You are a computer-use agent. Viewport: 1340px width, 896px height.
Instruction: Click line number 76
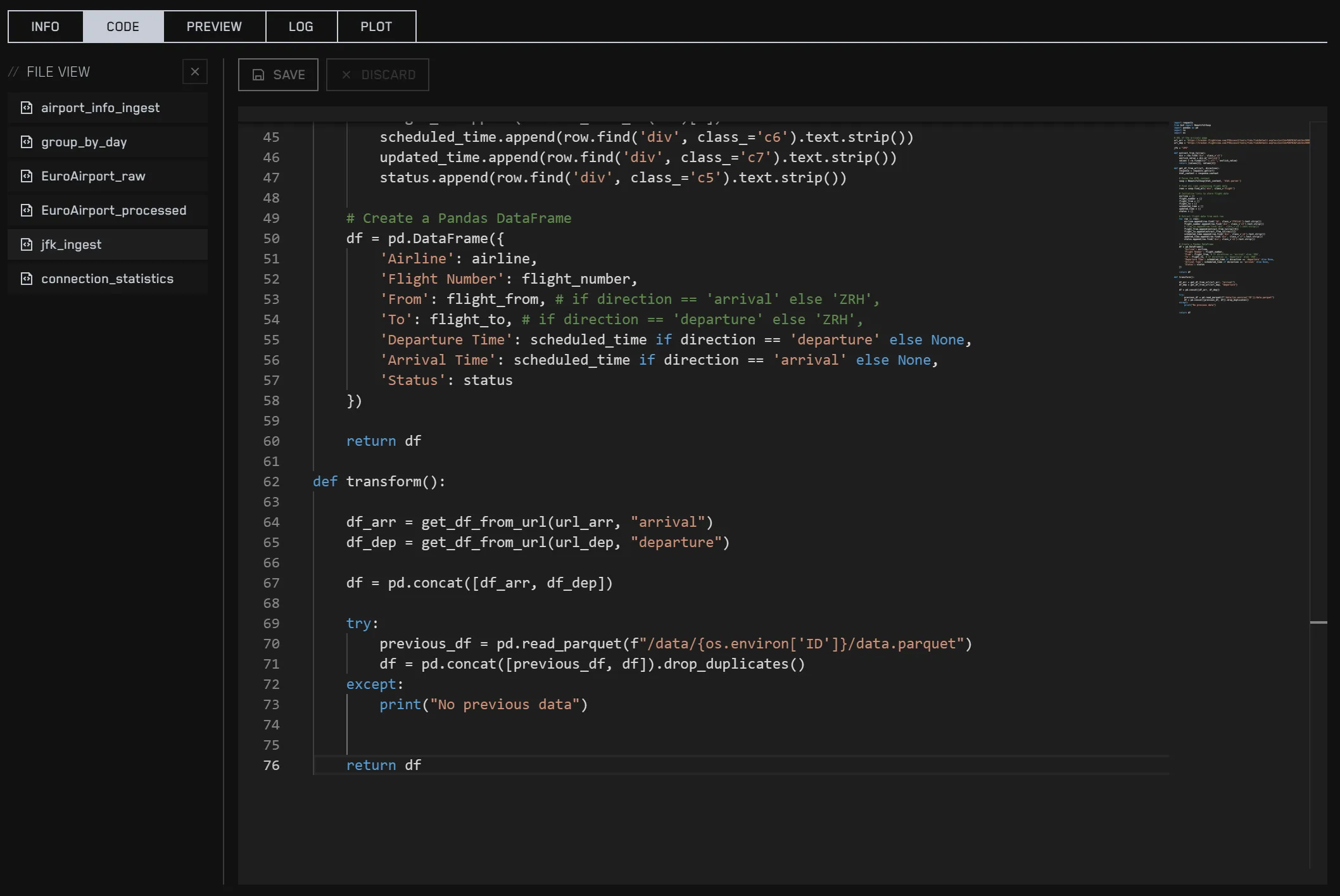pos(271,765)
